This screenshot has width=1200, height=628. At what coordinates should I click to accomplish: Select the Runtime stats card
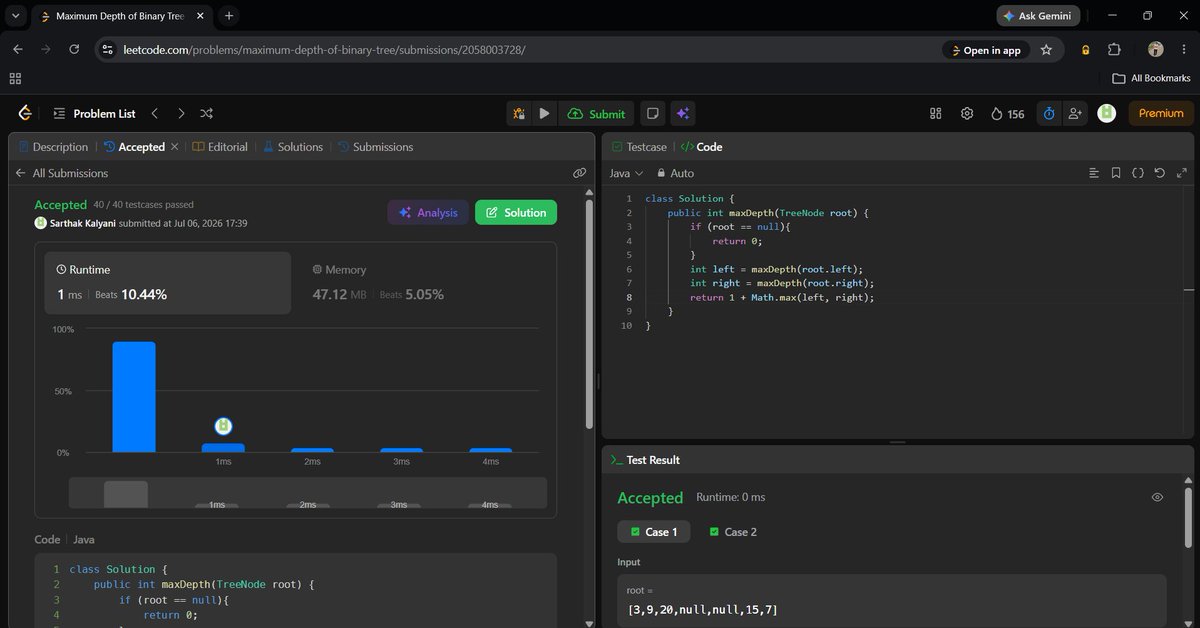click(x=168, y=283)
